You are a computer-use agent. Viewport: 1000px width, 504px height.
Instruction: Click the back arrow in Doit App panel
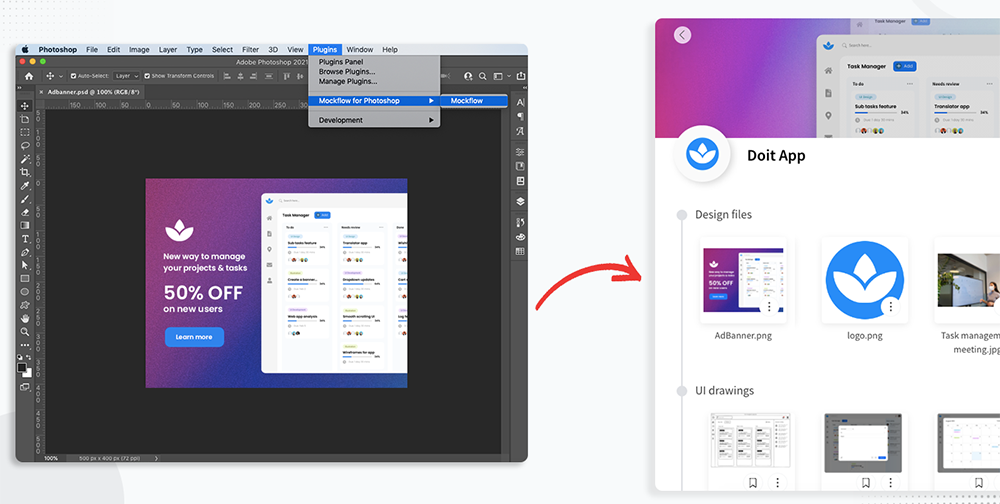pyautogui.click(x=682, y=35)
